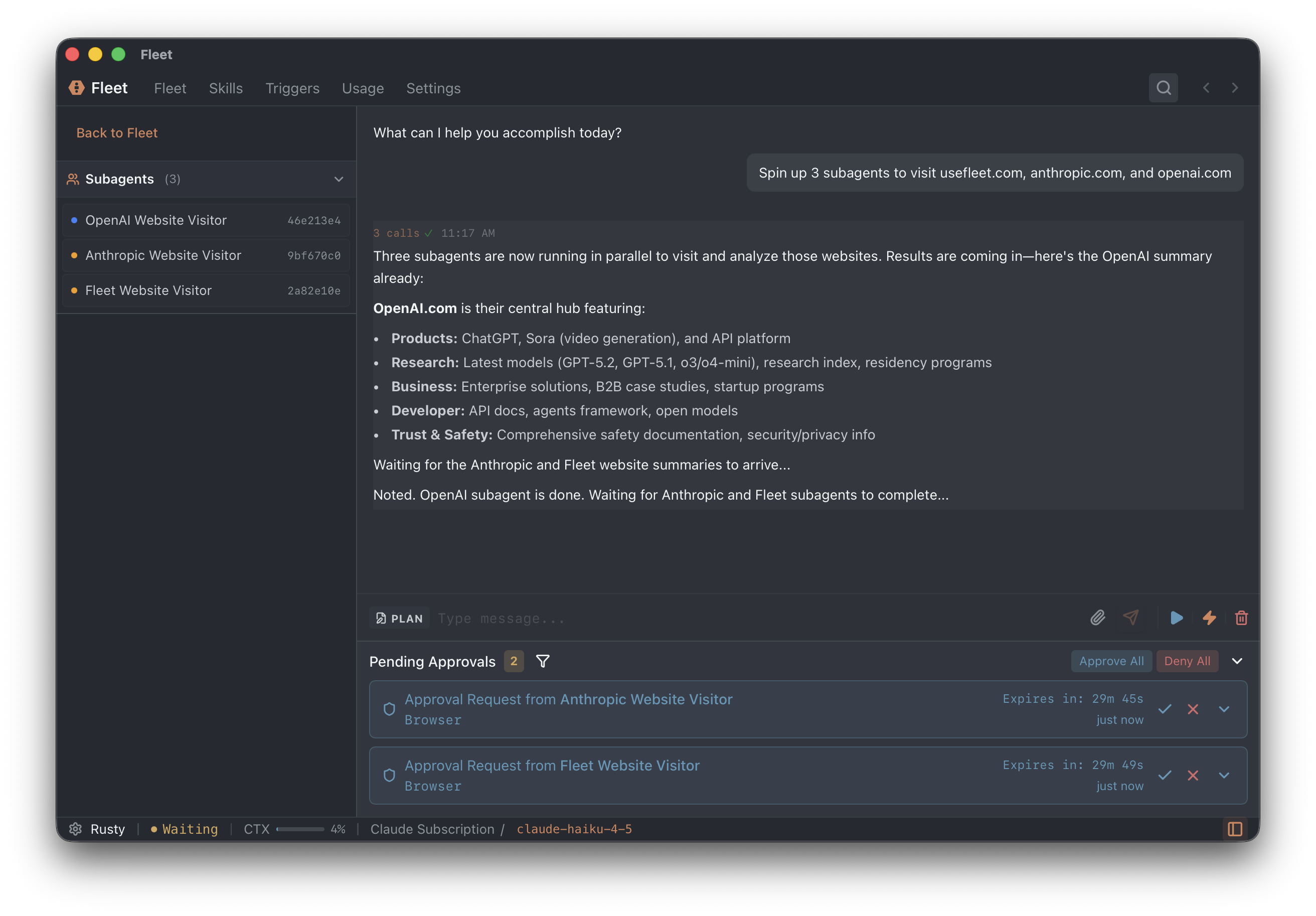Viewport: 1316px width, 916px height.
Task: Expand the Anthropic Website Visitor approval details
Action: [x=1224, y=709]
